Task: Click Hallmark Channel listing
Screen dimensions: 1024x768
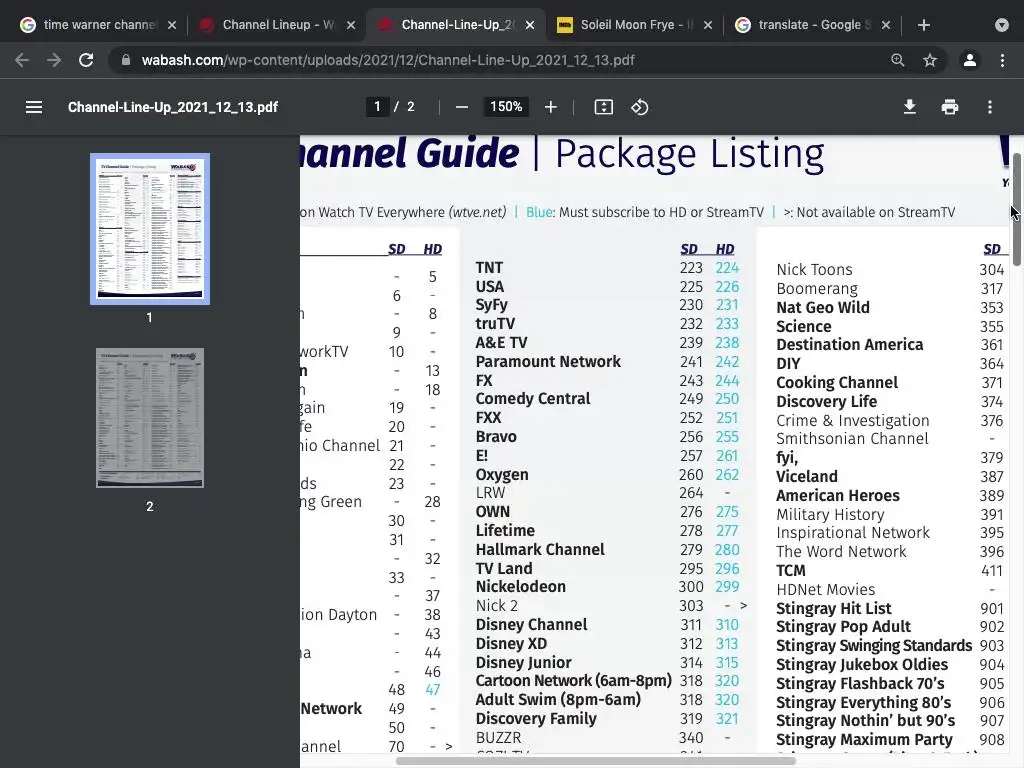Action: tap(540, 549)
